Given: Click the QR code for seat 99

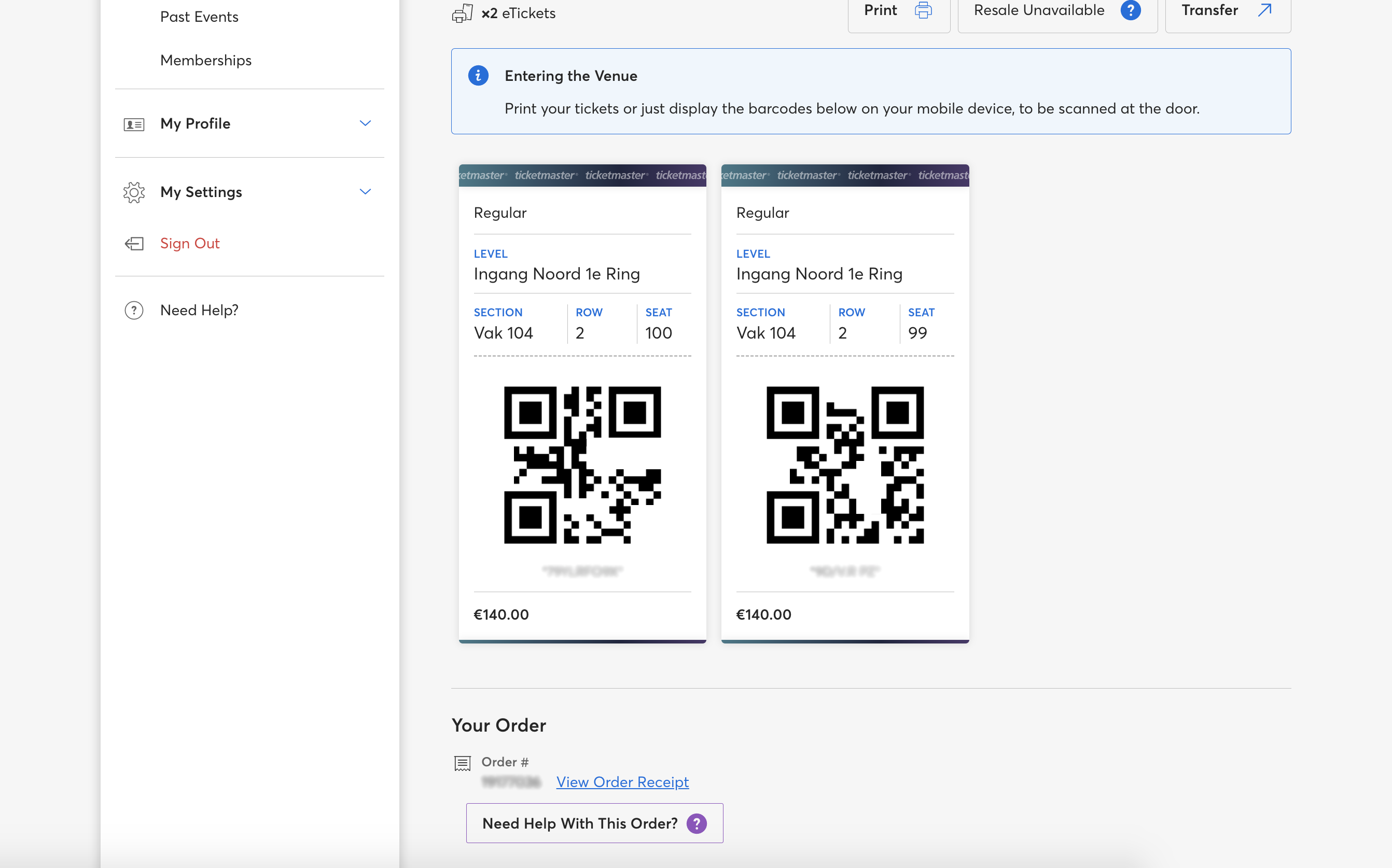Looking at the screenshot, I should tap(845, 465).
